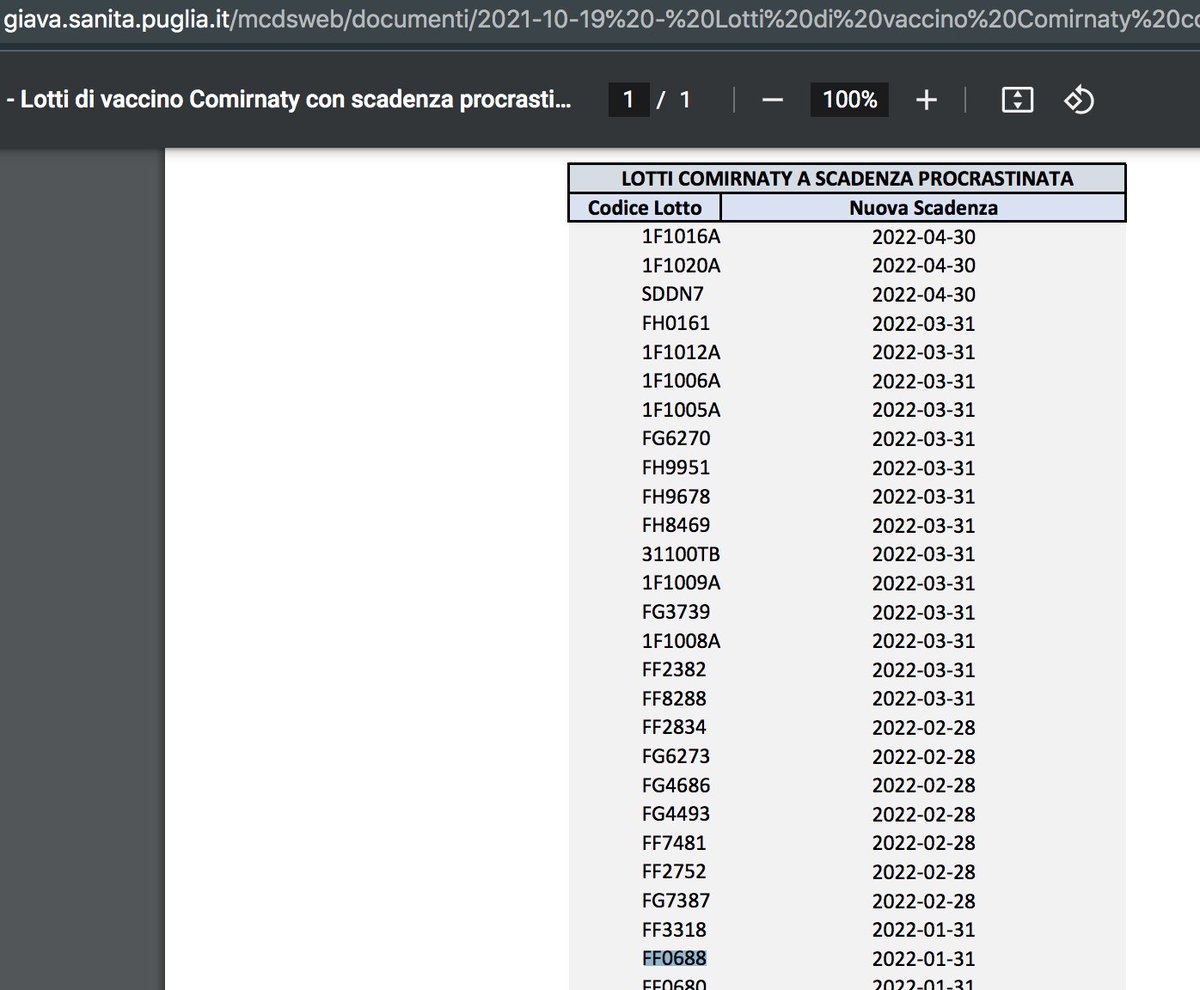
Task: Rotate the document counterclockwise
Action: [1079, 100]
